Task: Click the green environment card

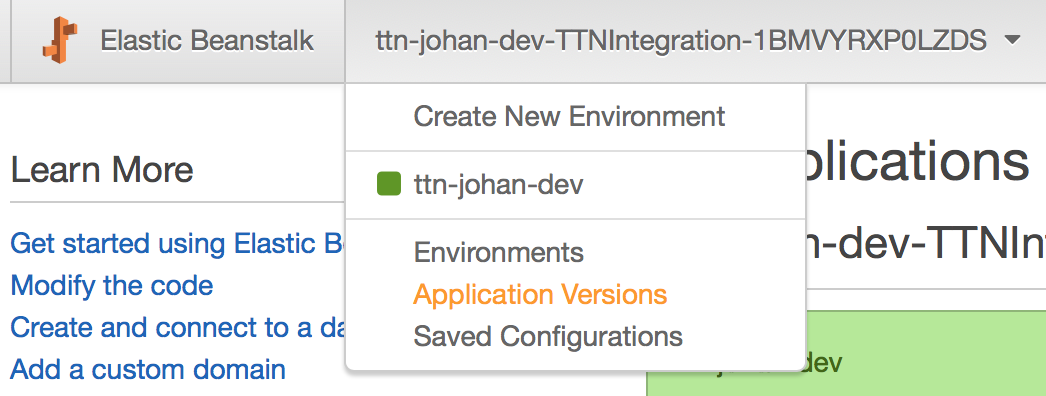Action: [846, 353]
